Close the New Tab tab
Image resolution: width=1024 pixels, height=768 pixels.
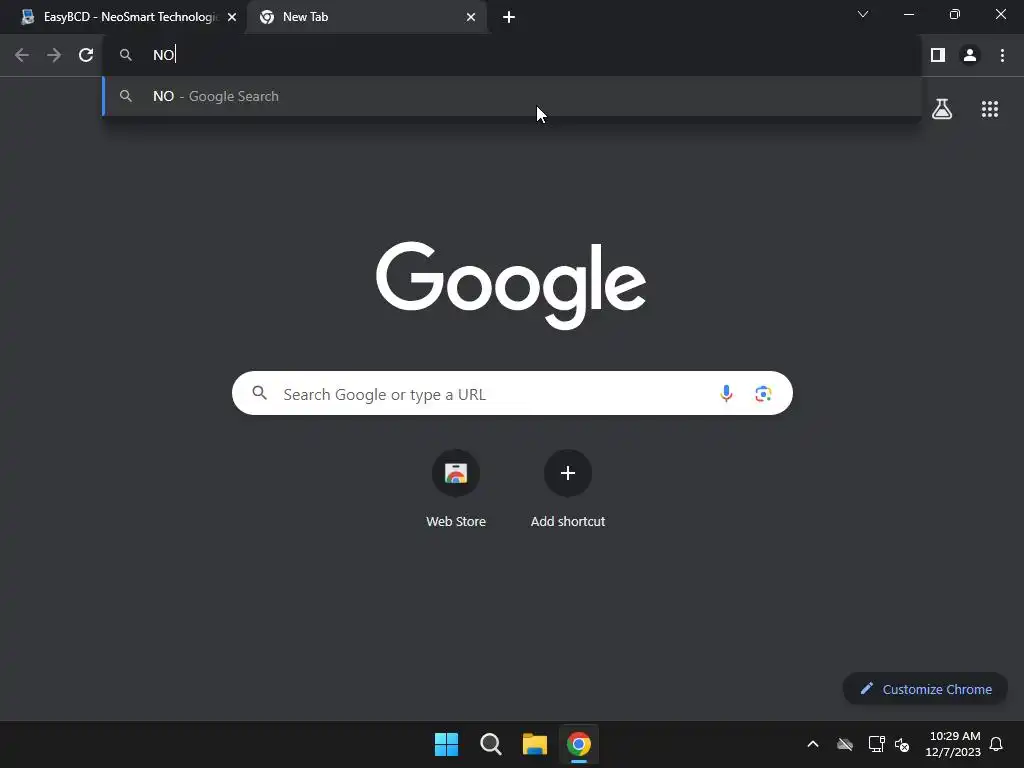[471, 17]
